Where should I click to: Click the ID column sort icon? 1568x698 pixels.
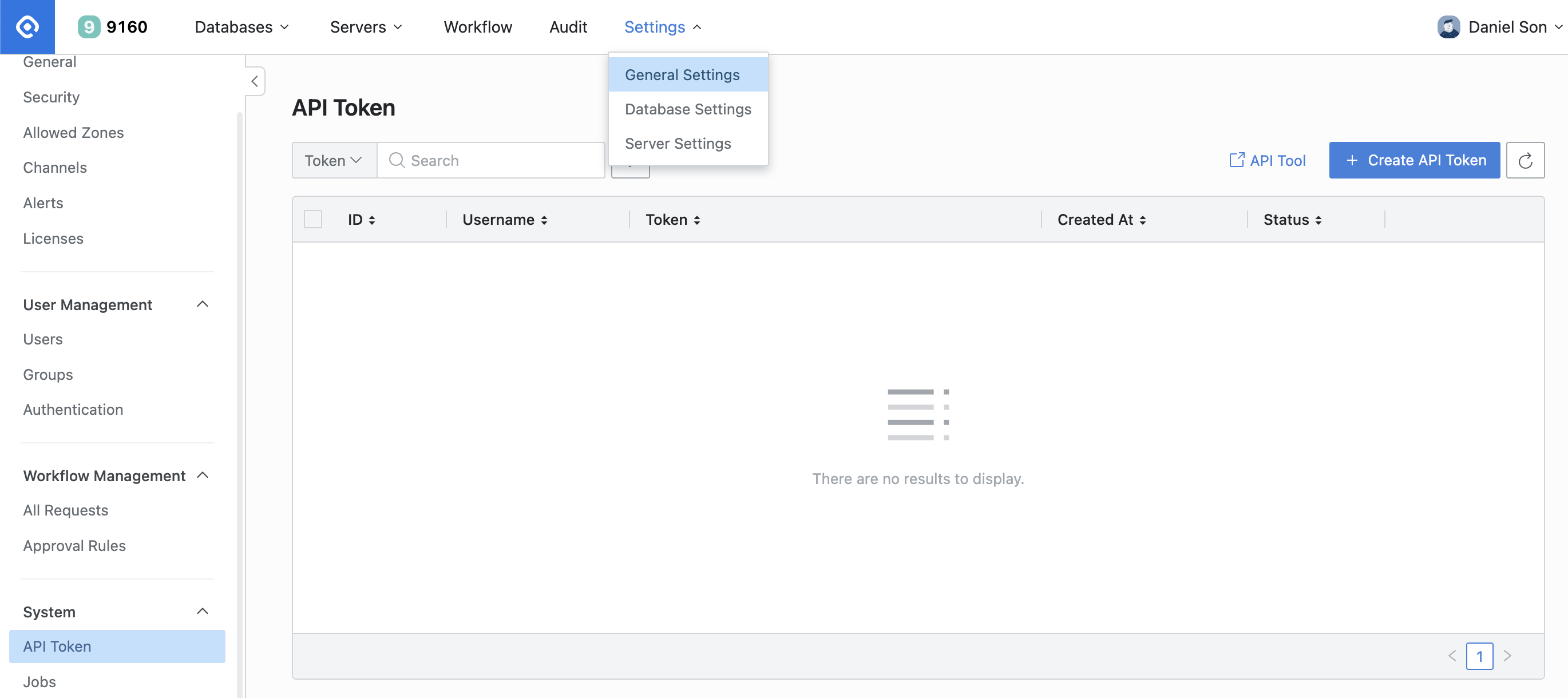(372, 220)
